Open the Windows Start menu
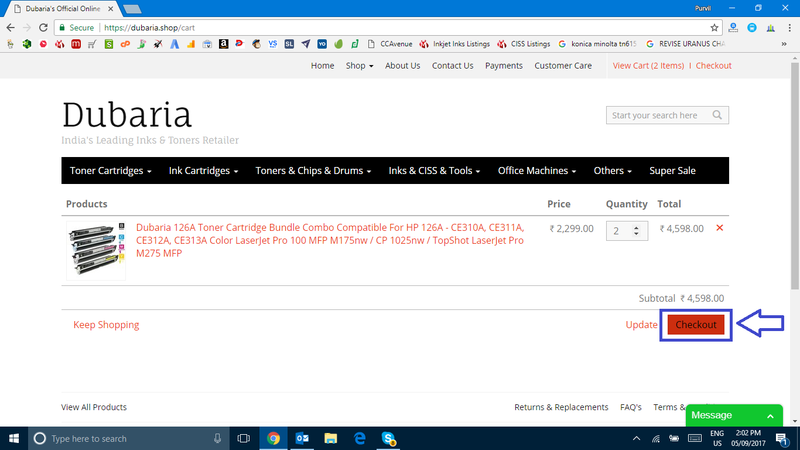 coord(14,438)
